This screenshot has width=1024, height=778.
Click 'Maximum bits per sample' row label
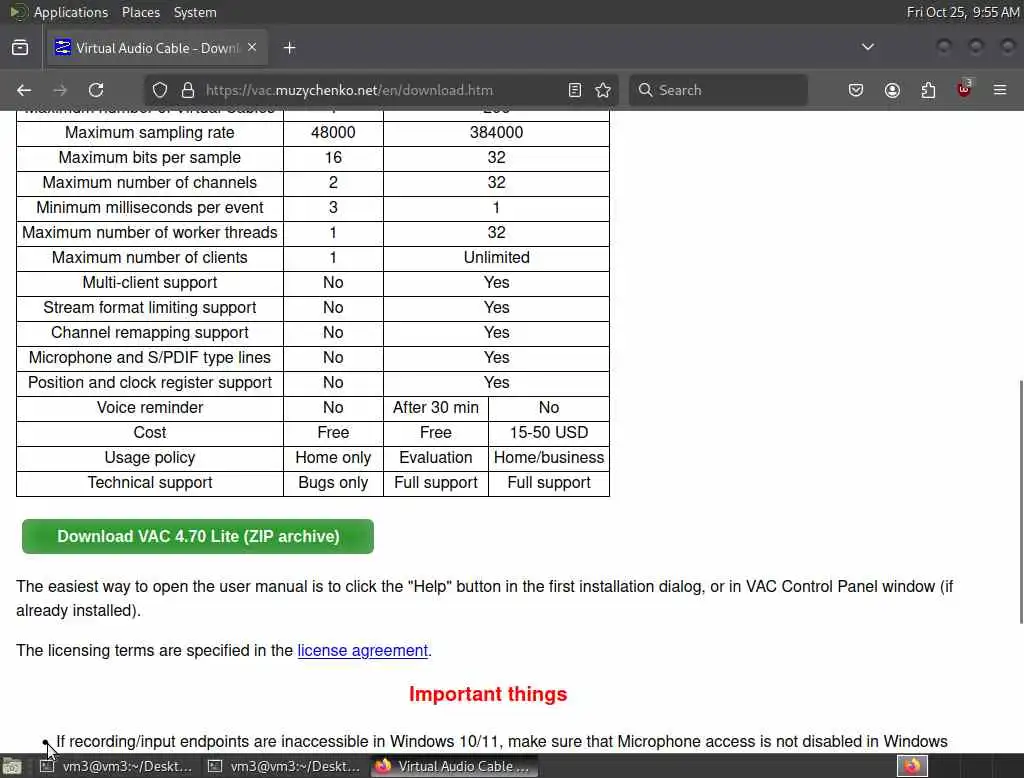(150, 157)
